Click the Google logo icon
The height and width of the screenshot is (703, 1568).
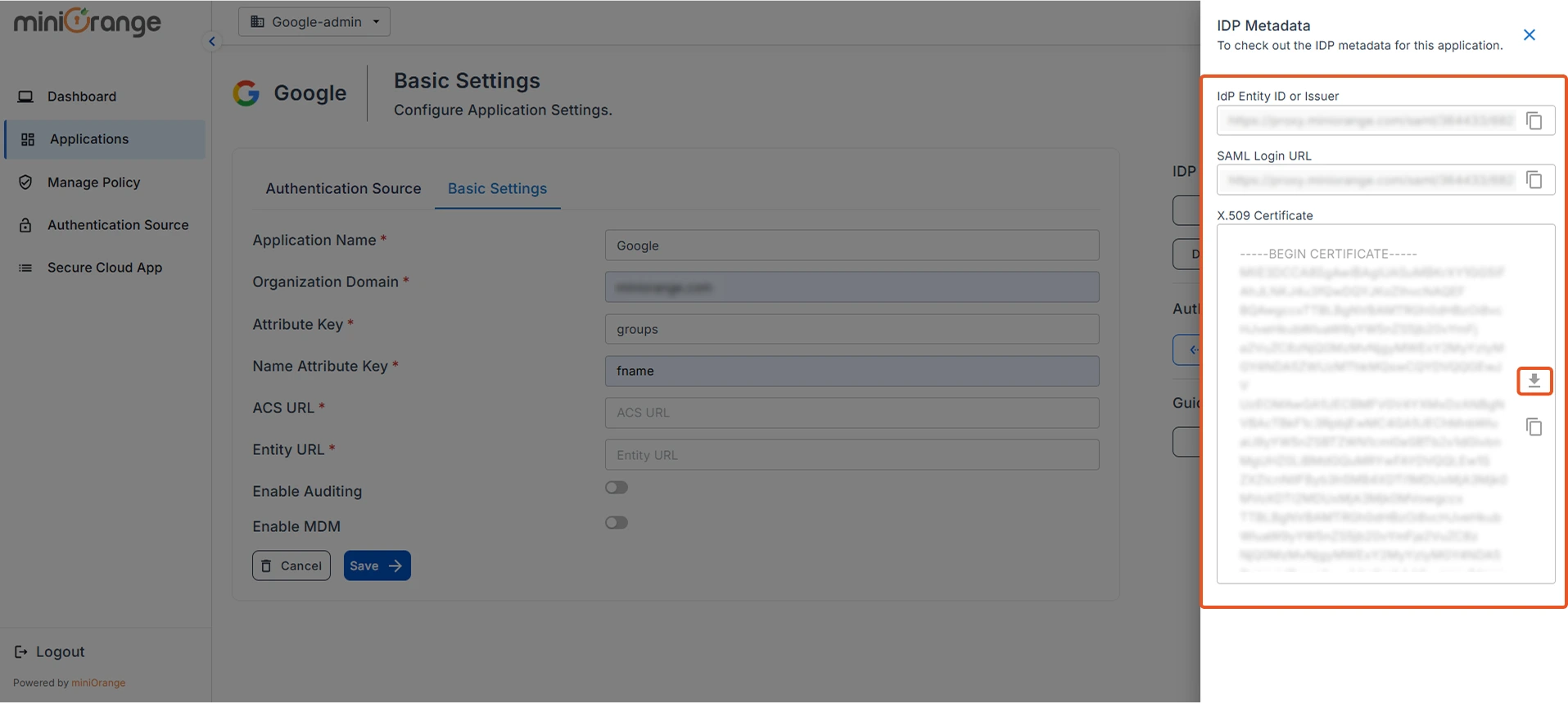tap(246, 93)
